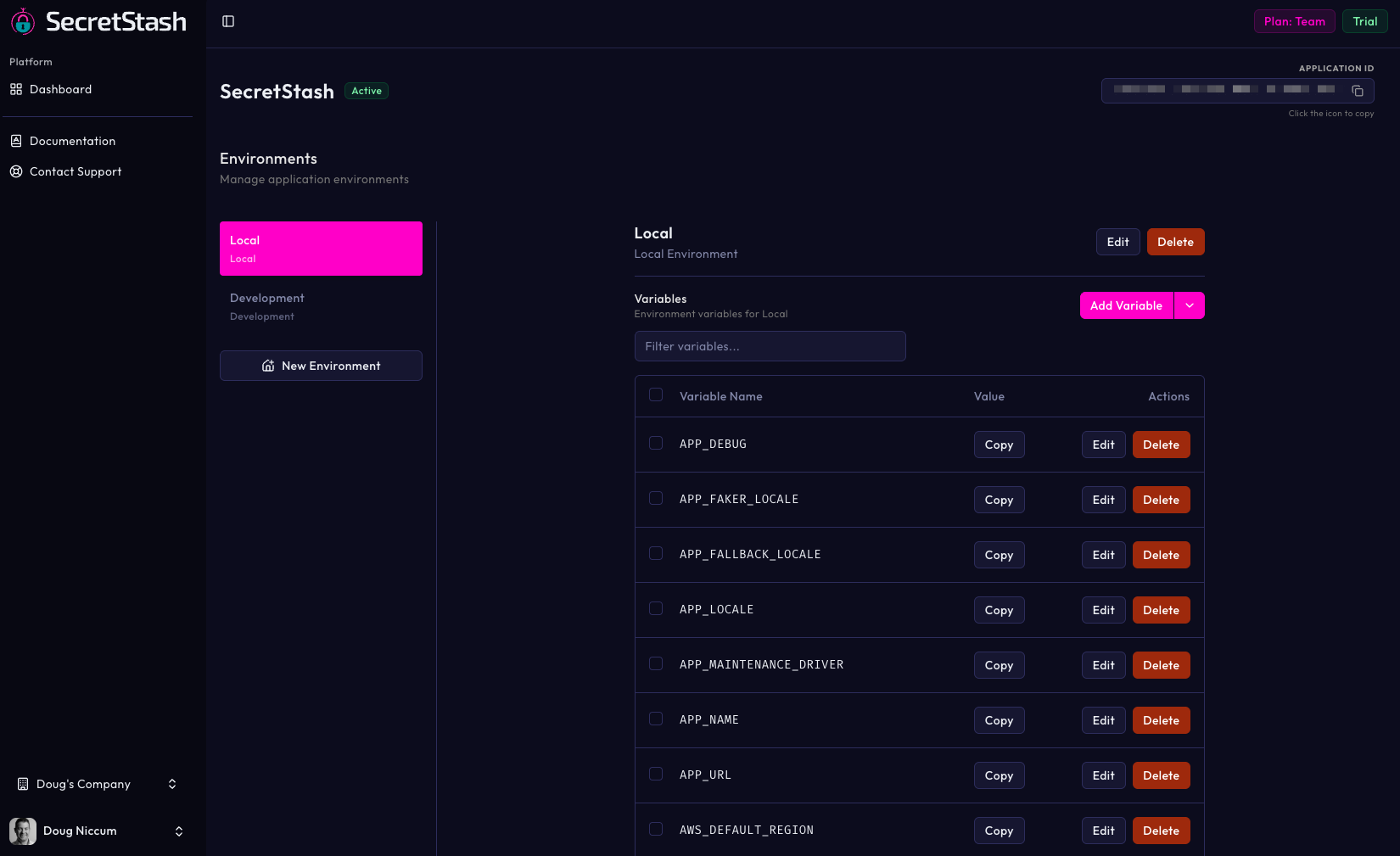
Task: Click the Plan: Team badge
Action: [1295, 21]
